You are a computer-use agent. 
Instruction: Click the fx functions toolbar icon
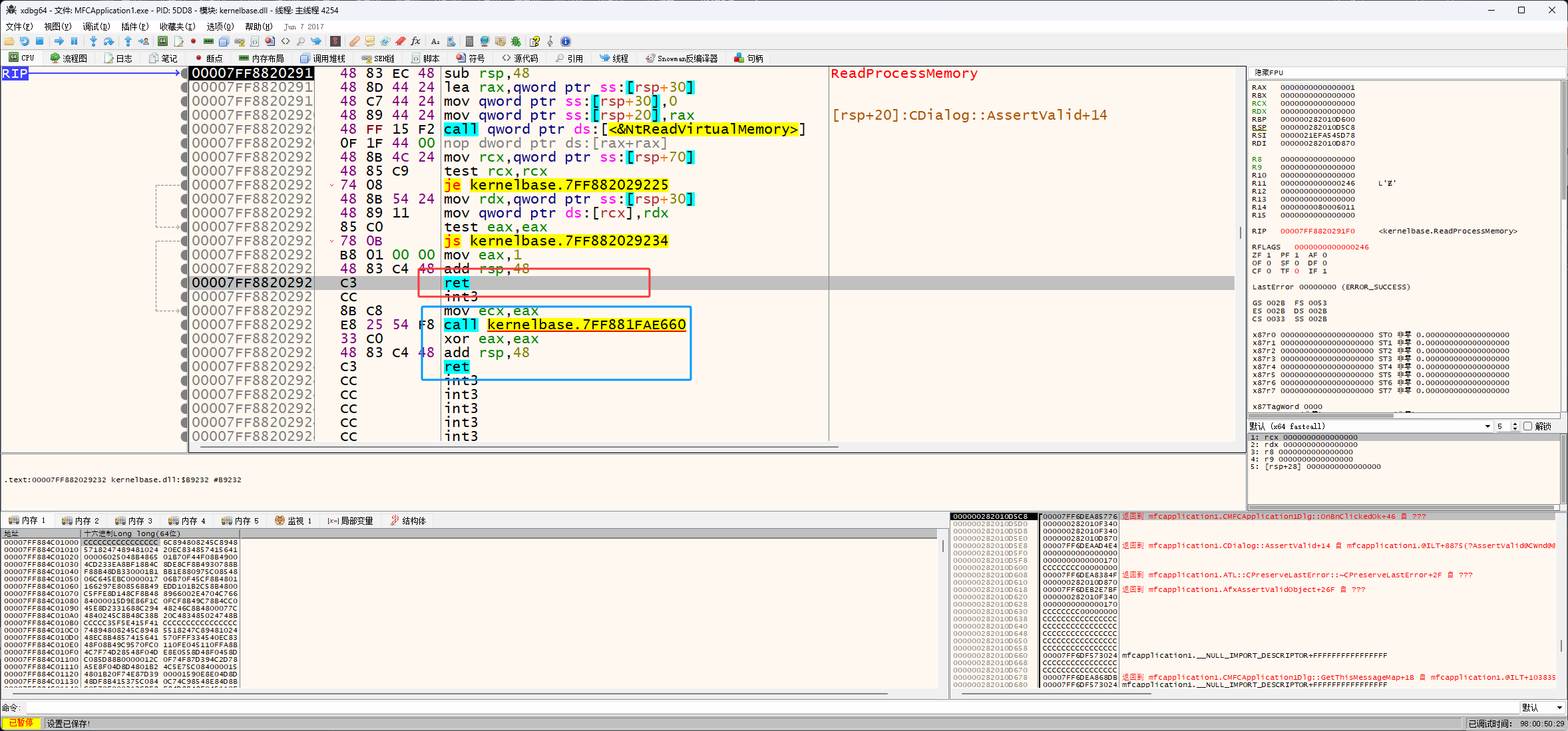(x=415, y=41)
